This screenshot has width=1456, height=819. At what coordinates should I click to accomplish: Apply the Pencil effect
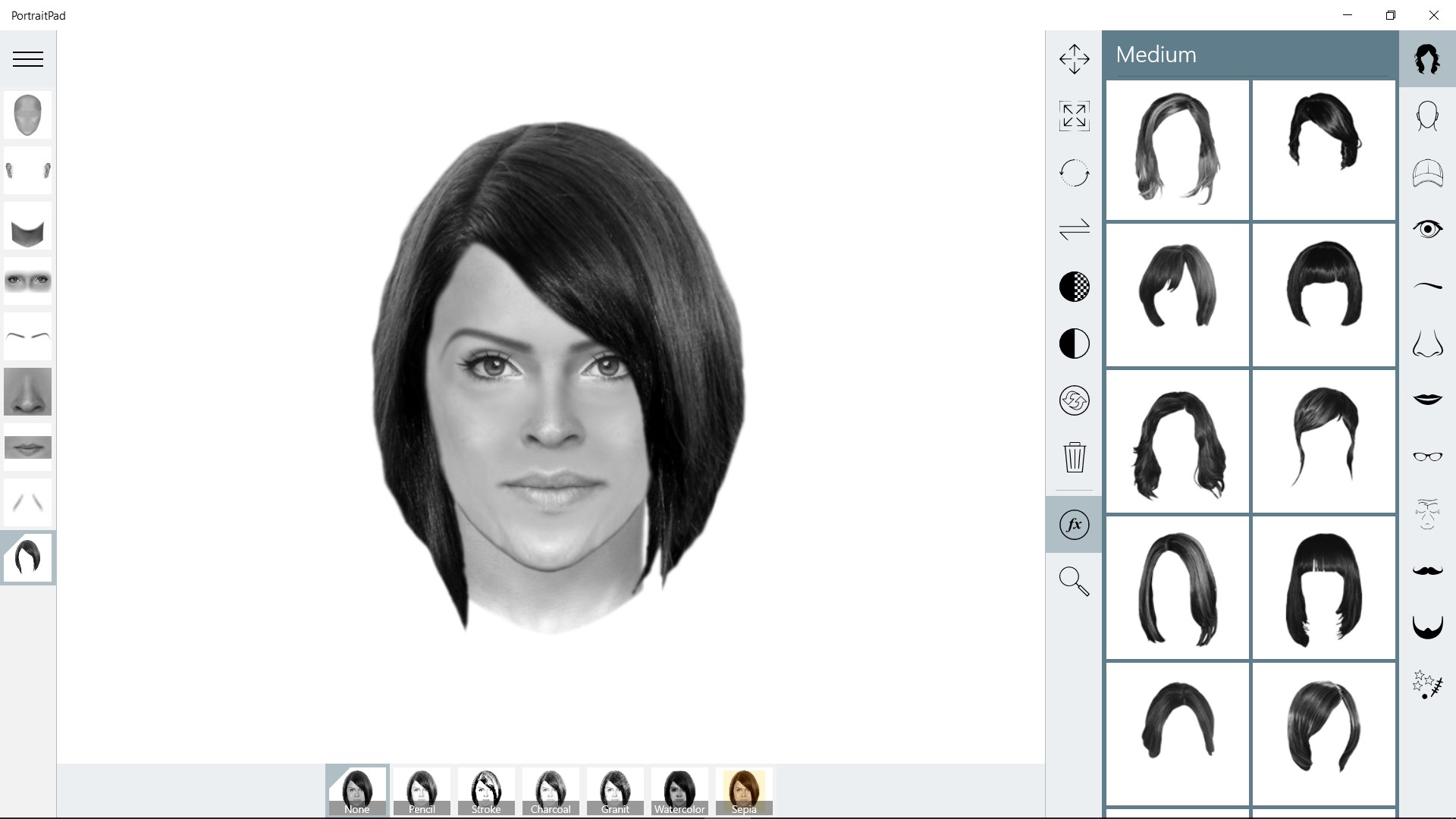422,791
